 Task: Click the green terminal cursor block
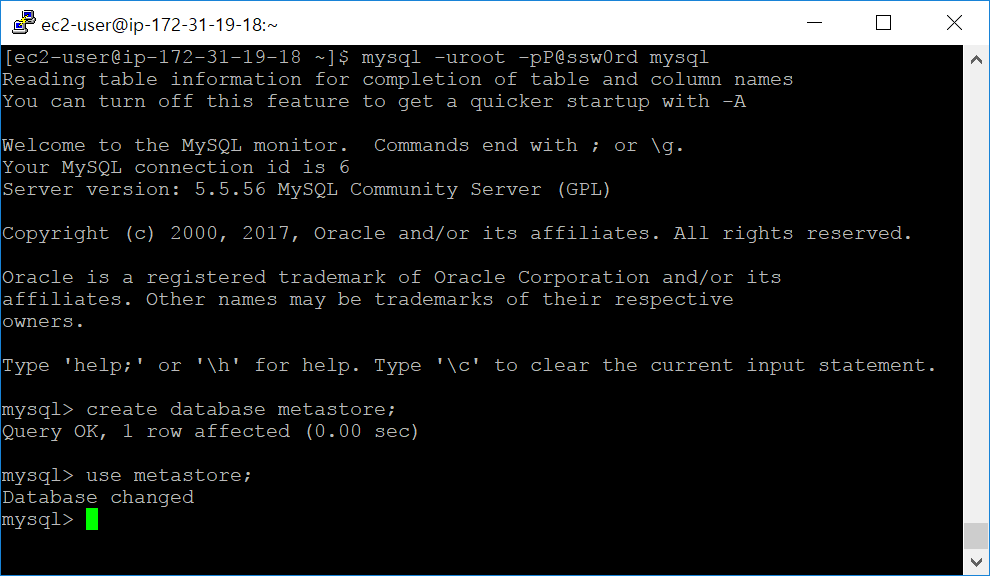[x=92, y=519]
